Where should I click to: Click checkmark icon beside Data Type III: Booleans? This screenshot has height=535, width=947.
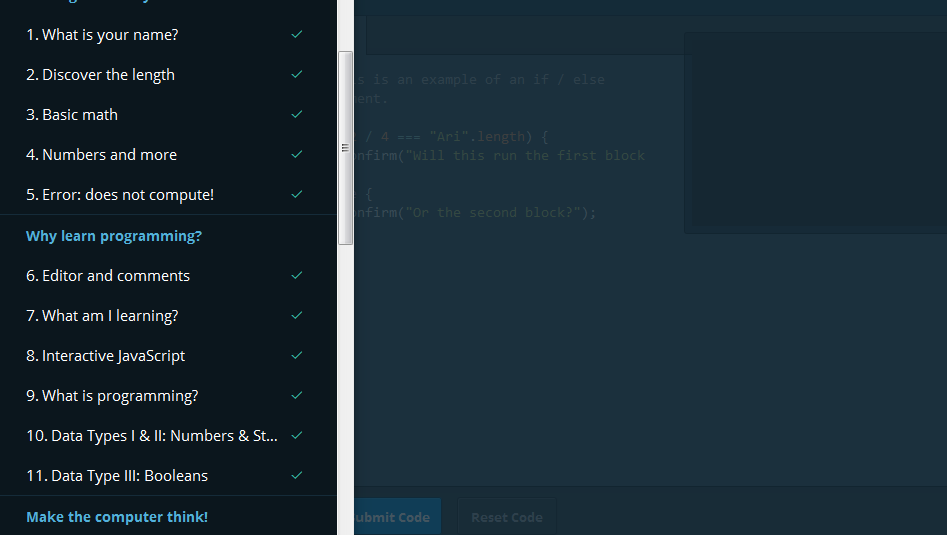(297, 475)
